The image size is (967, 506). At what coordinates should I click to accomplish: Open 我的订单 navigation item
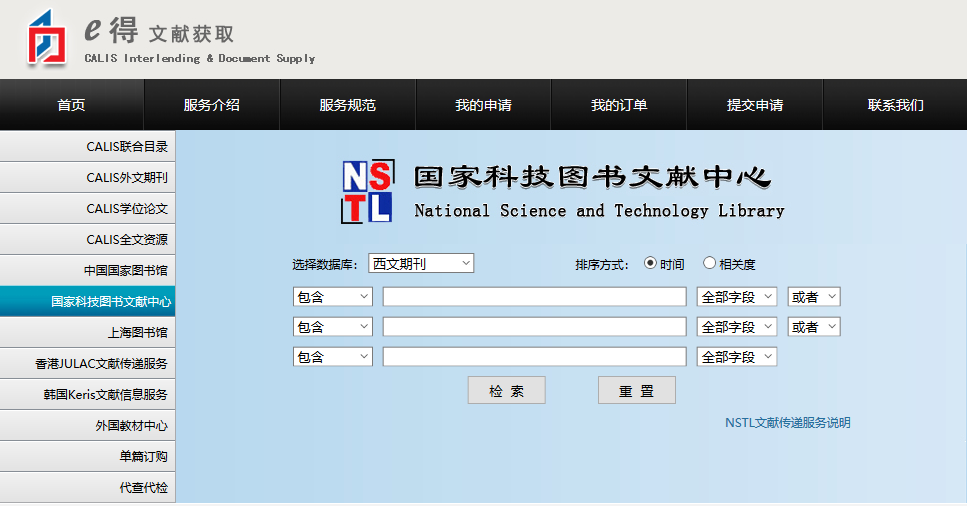pos(619,105)
